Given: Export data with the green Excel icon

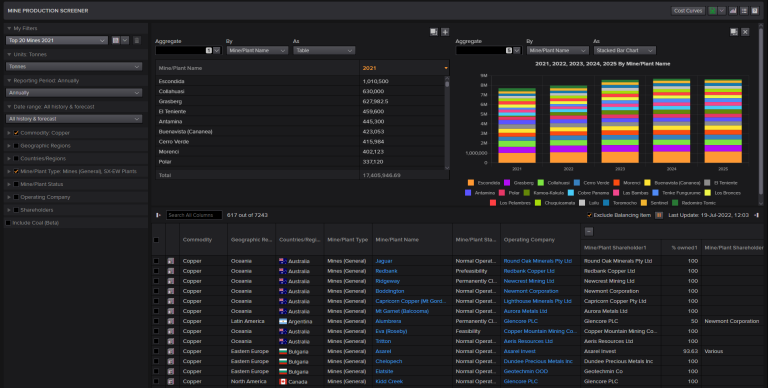Looking at the screenshot, I should (x=713, y=11).
